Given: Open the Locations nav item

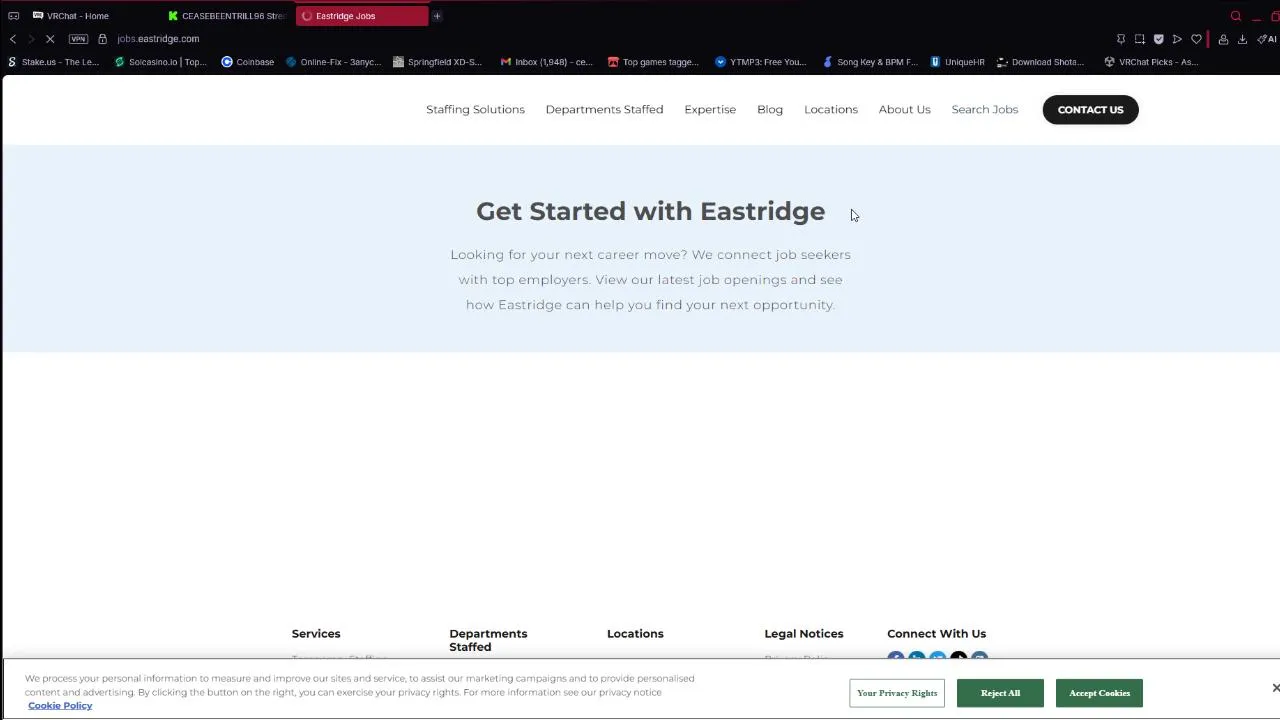Looking at the screenshot, I should [x=831, y=110].
